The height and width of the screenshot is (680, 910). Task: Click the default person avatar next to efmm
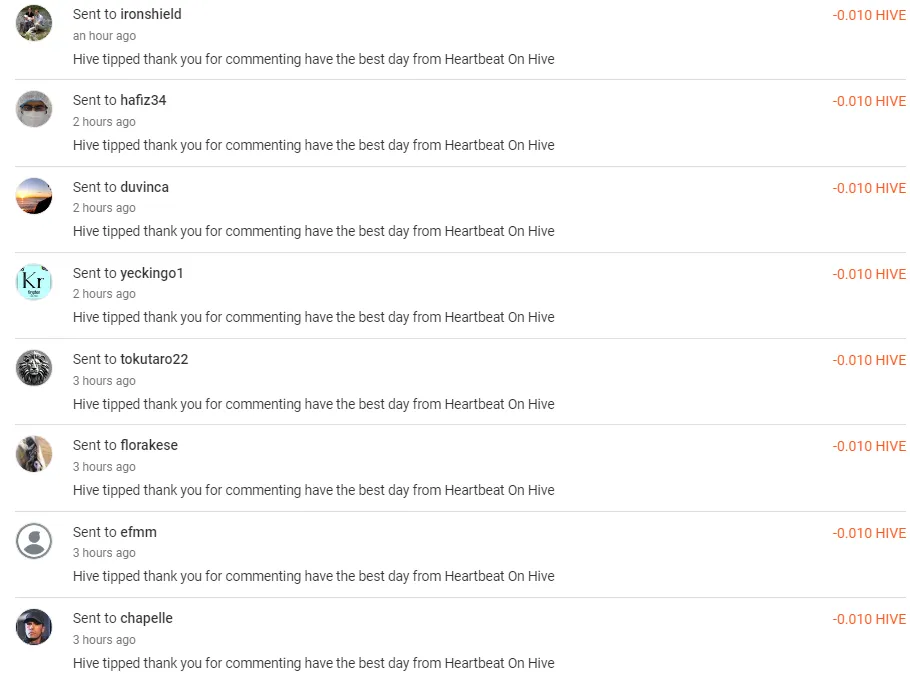(34, 541)
